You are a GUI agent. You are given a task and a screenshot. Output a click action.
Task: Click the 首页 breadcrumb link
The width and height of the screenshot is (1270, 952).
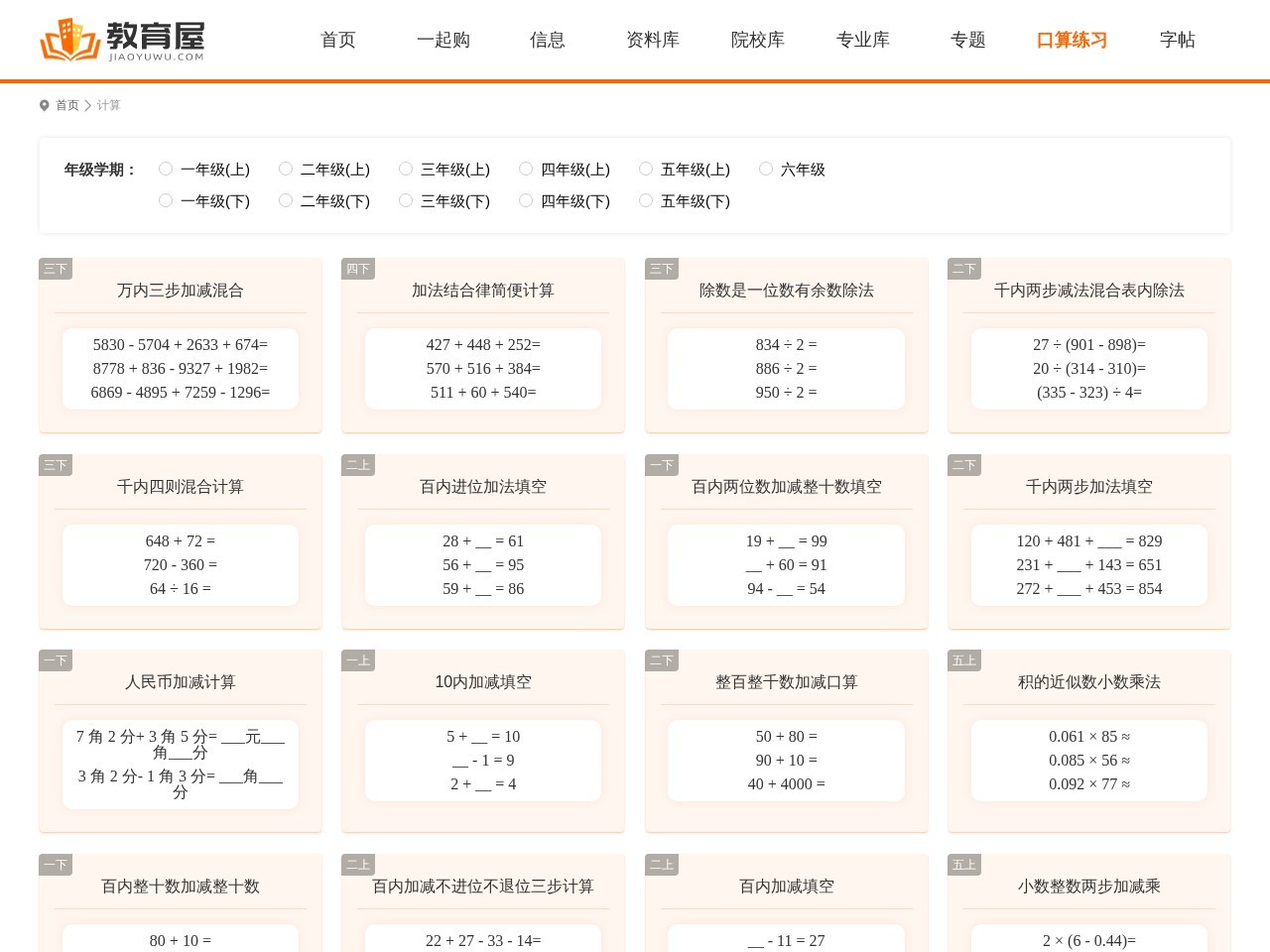(x=67, y=105)
